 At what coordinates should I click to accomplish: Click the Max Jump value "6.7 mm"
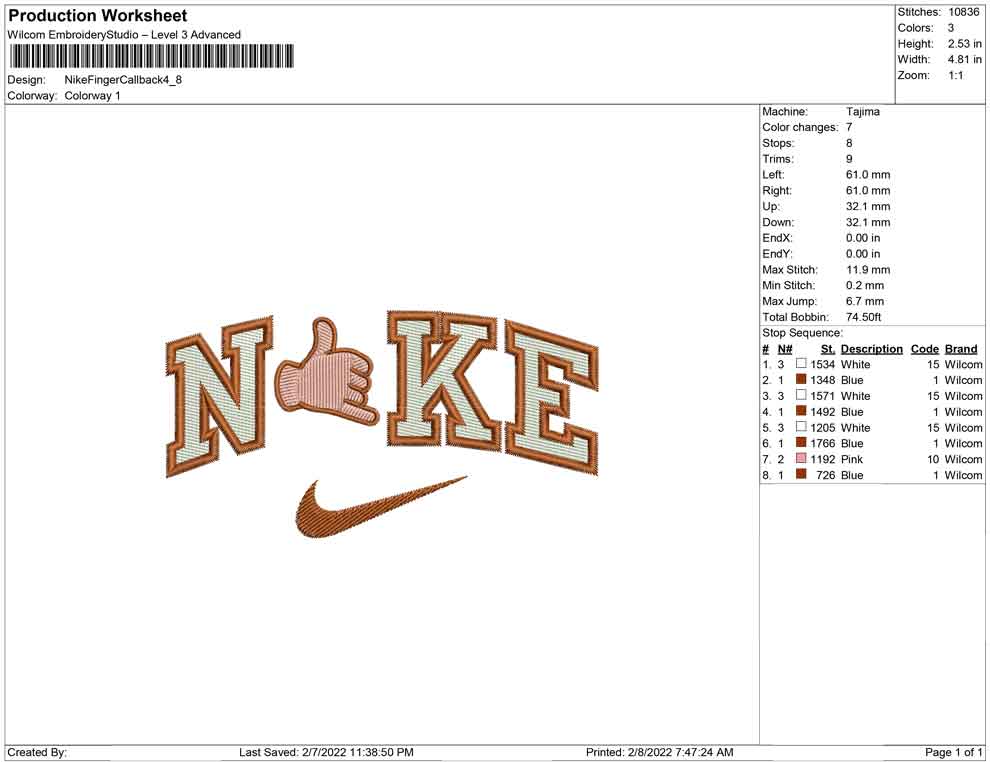pos(865,301)
